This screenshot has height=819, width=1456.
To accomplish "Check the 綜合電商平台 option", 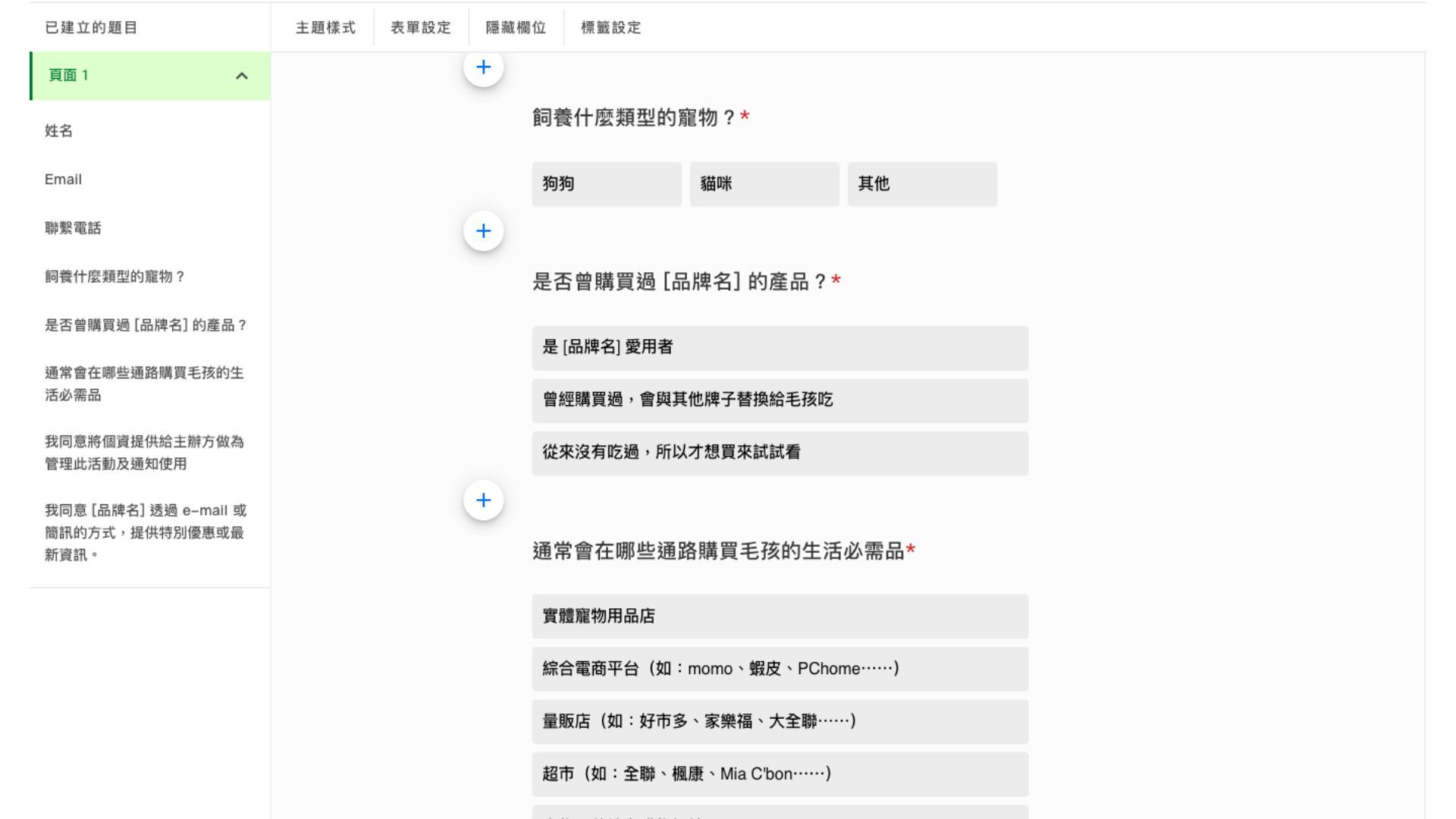I will tap(780, 669).
